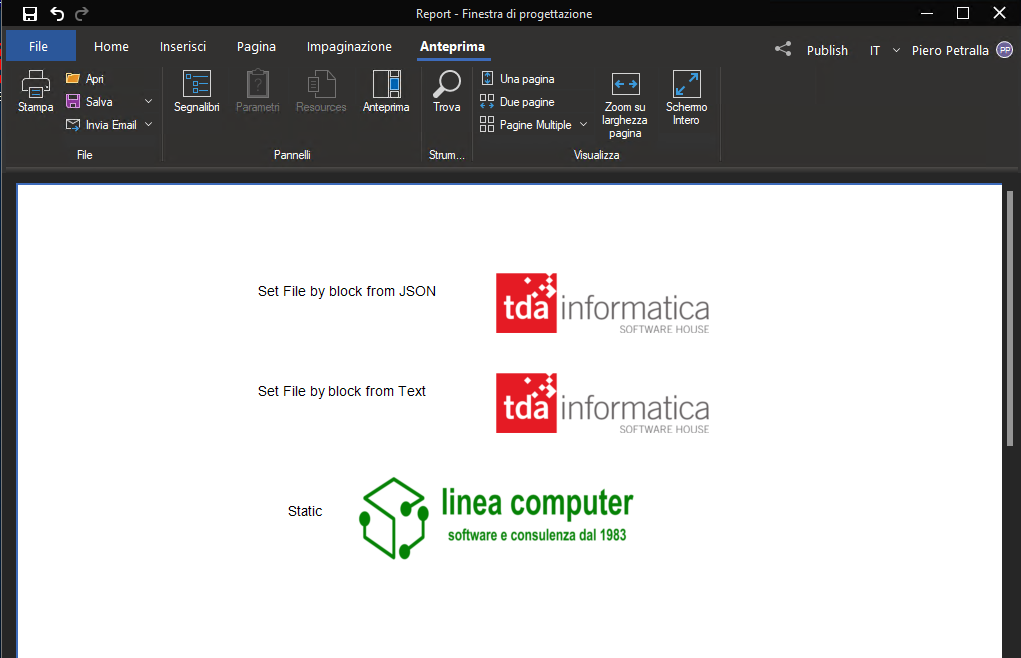Switch to Una pagina view
The height and width of the screenshot is (658, 1021).
[x=518, y=79]
